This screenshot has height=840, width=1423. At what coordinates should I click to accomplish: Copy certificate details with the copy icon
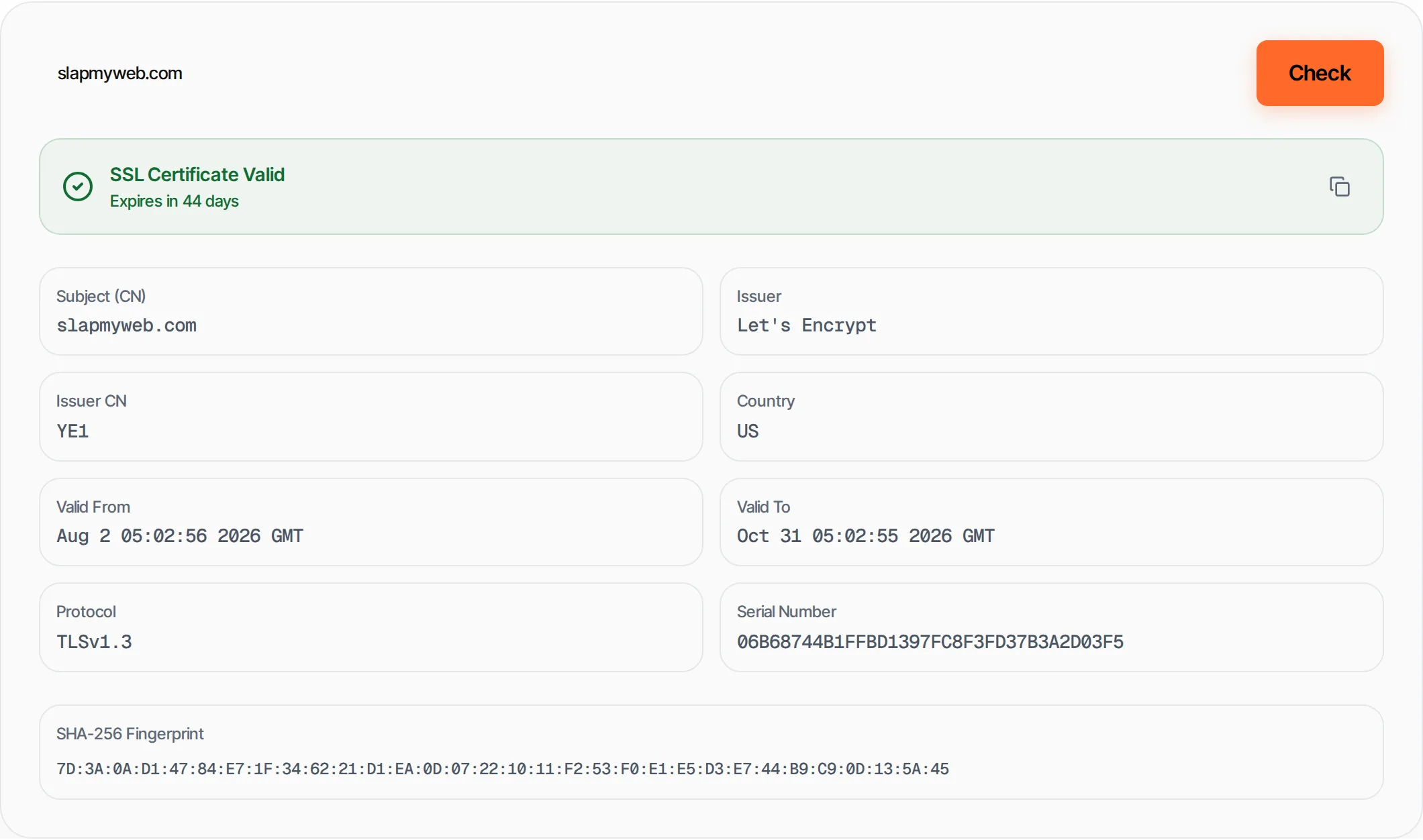click(x=1339, y=187)
